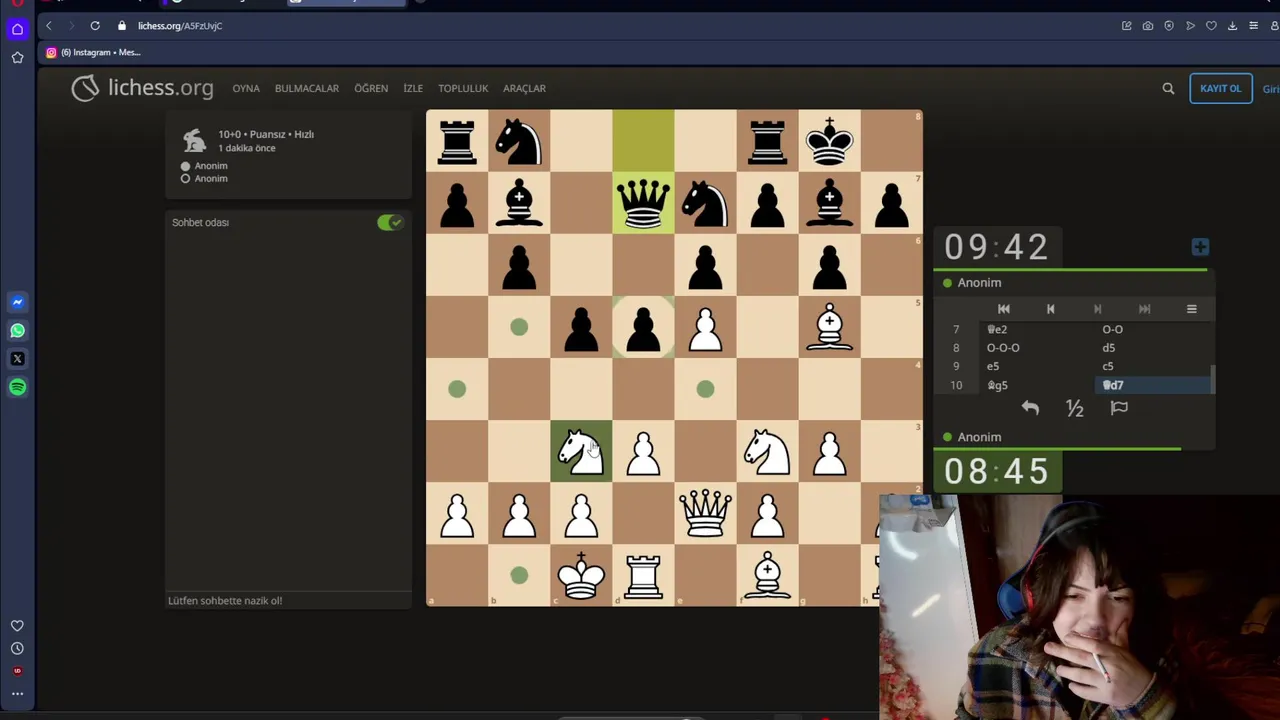Reload the page with the browser refresh icon
Screen dimensions: 1280x720
(95, 26)
